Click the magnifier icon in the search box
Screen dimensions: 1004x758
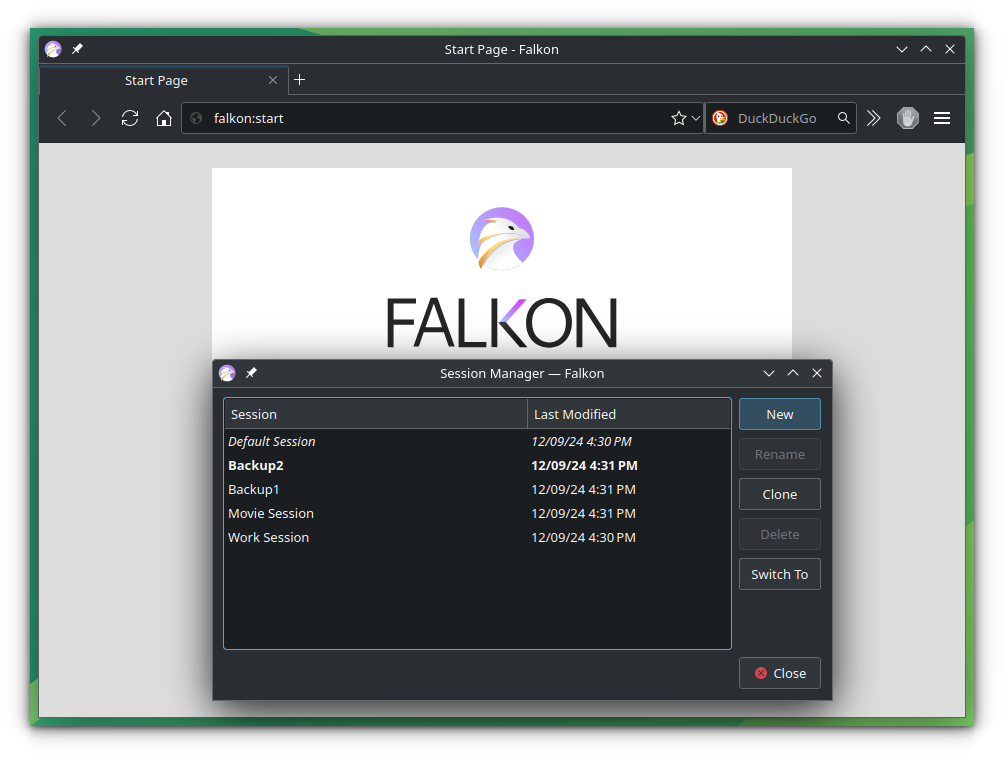click(842, 118)
